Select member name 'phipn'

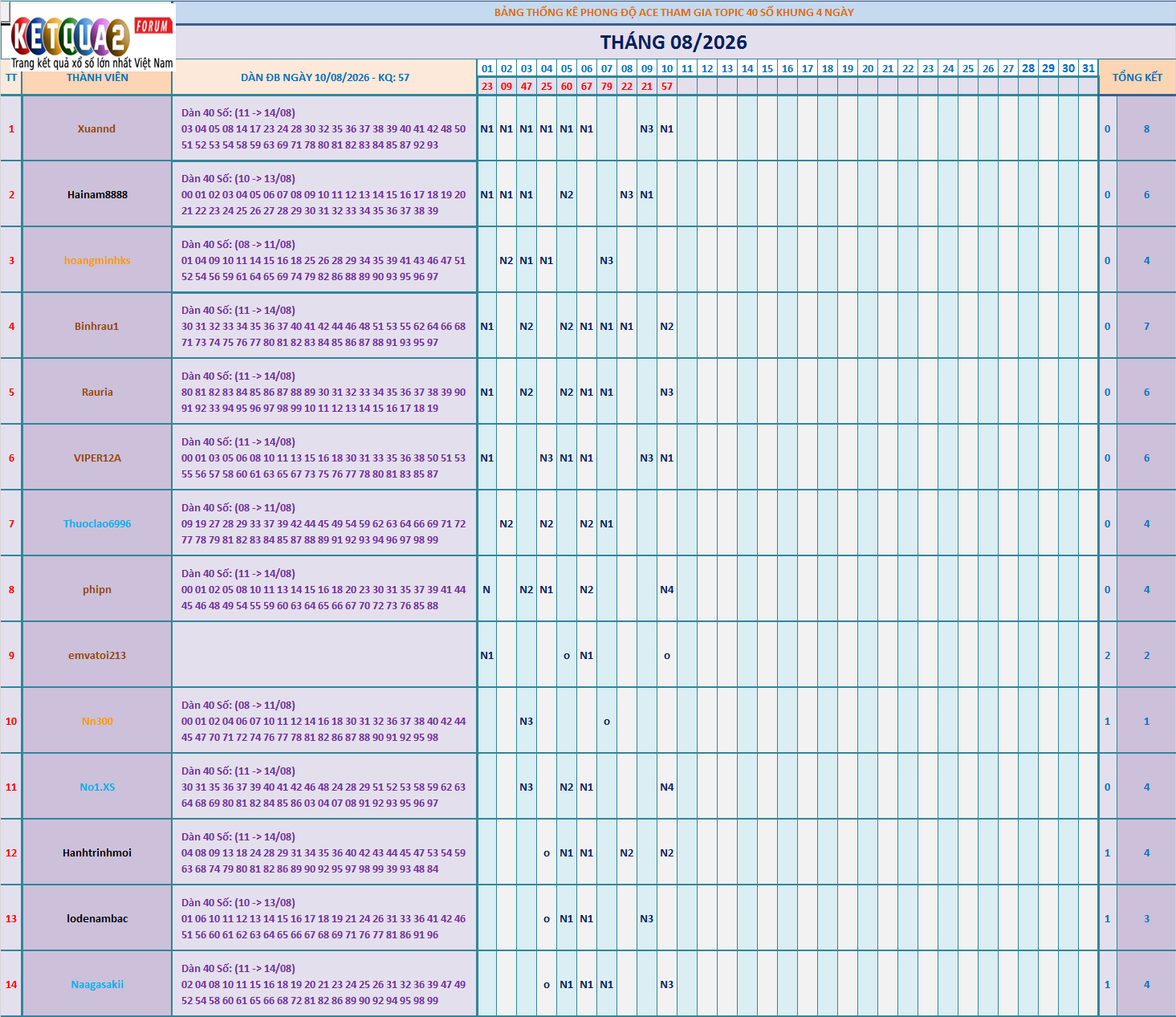click(97, 590)
